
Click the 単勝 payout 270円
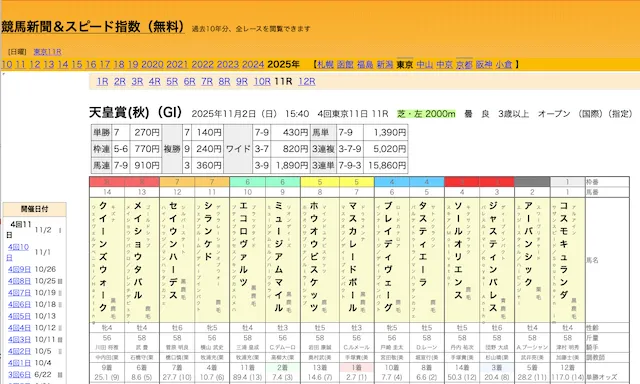pos(147,132)
